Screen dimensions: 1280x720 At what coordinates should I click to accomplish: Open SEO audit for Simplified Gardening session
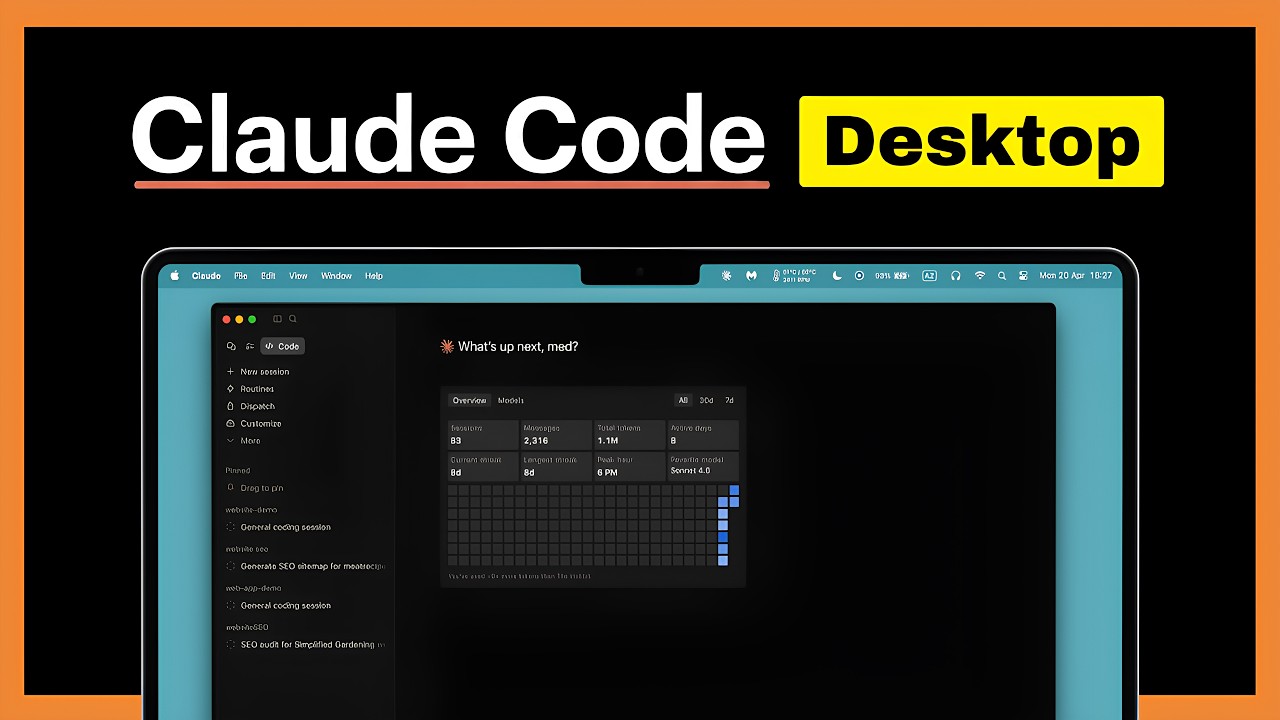(x=306, y=645)
